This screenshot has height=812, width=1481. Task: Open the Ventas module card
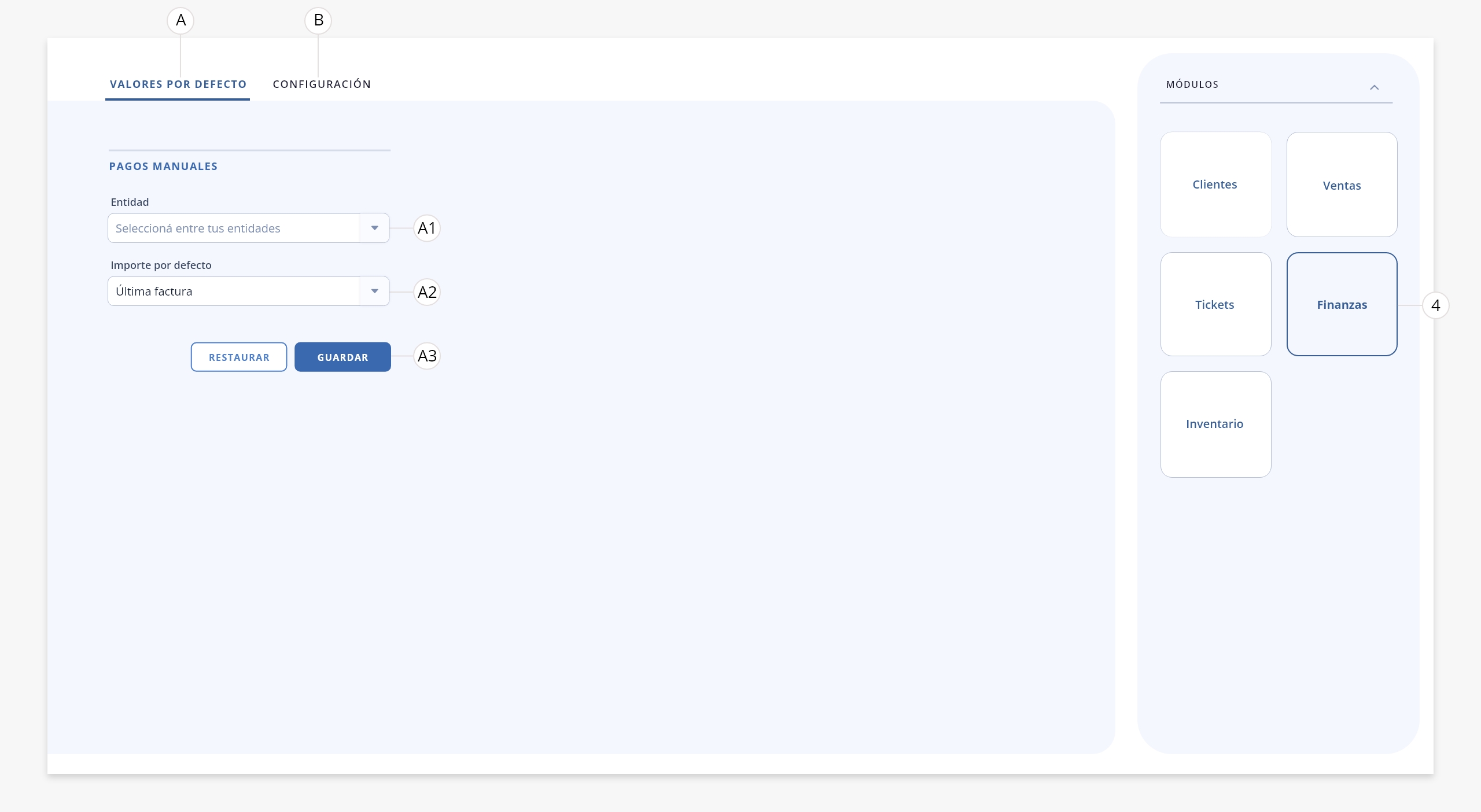[1342, 184]
